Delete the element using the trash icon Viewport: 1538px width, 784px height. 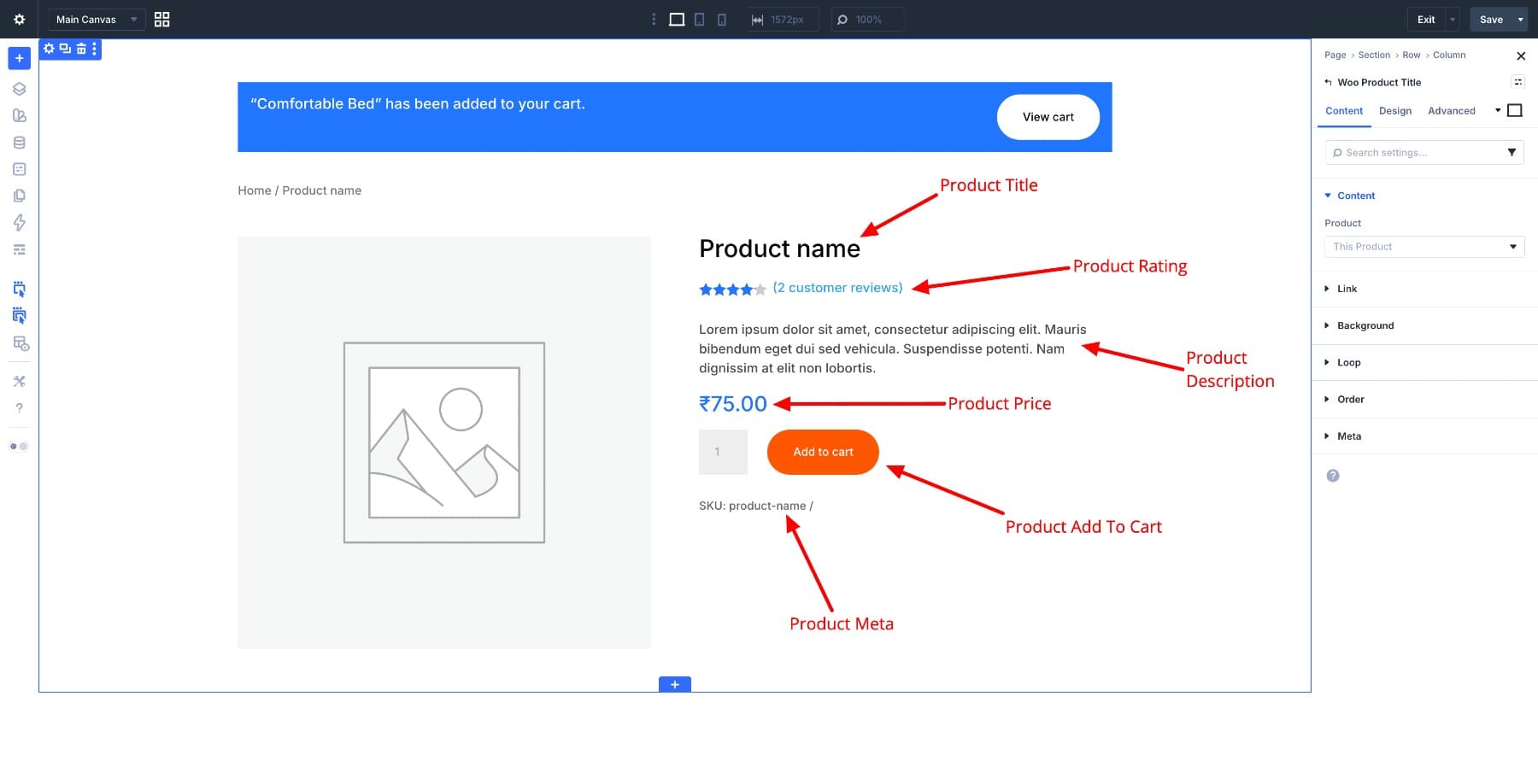pos(81,48)
